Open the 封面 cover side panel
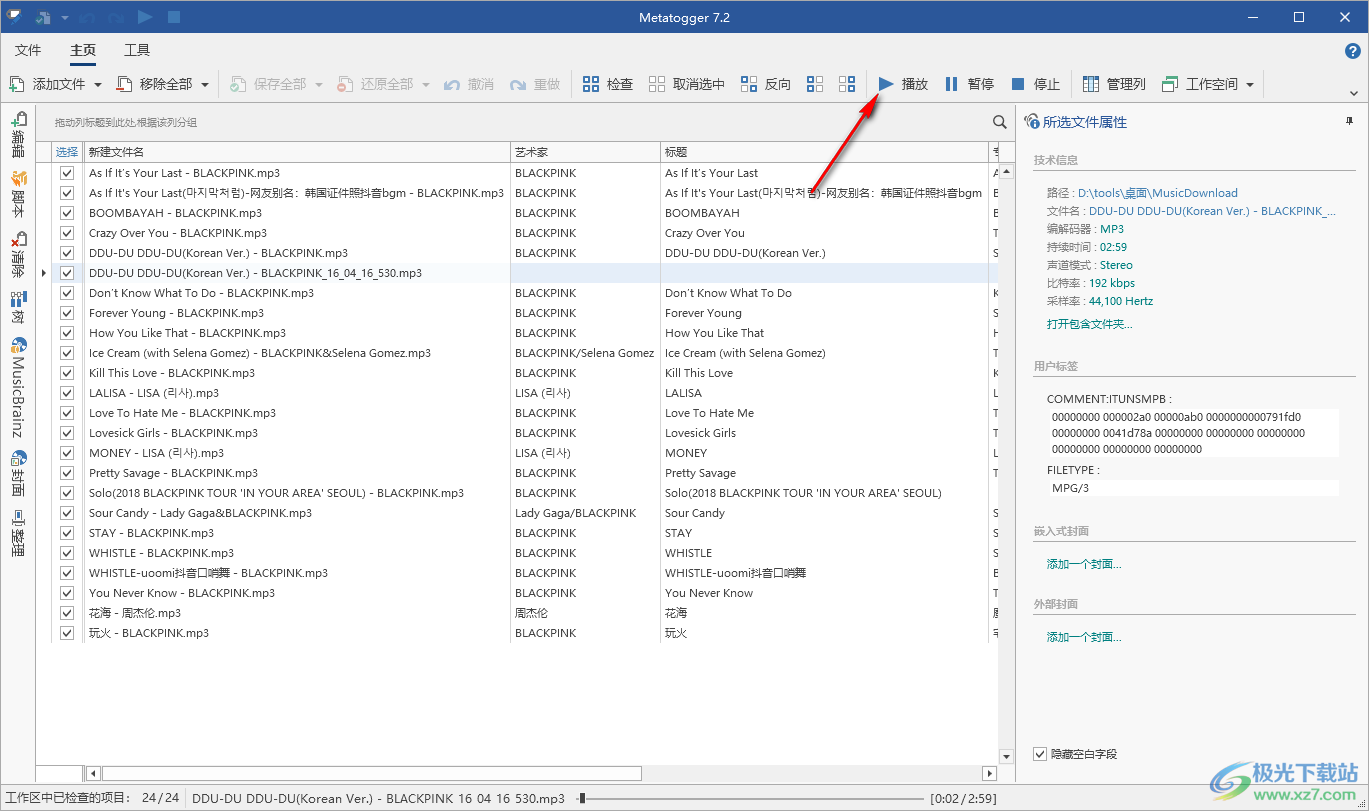The height and width of the screenshot is (811, 1369). tap(18, 474)
